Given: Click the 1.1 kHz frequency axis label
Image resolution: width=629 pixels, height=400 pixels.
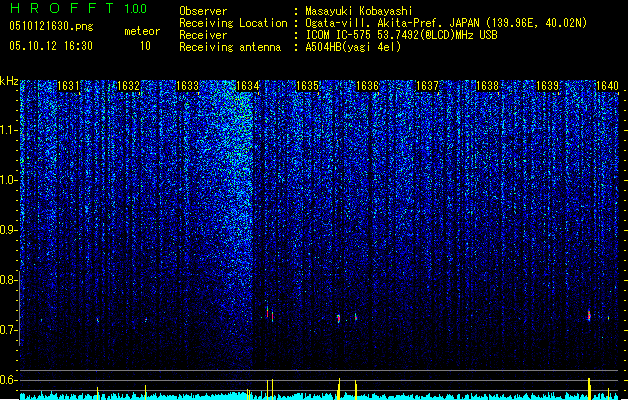Looking at the screenshot, I should [x=9, y=130].
